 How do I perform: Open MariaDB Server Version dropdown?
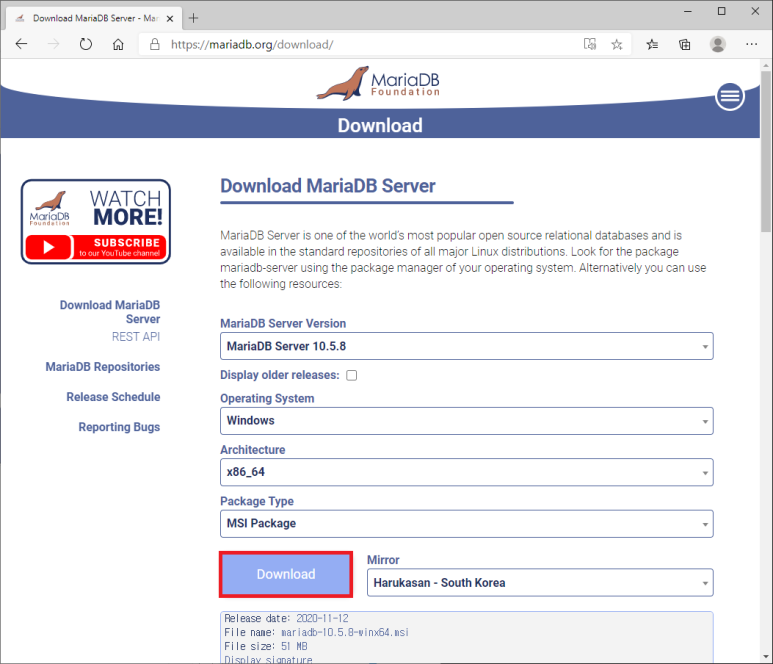coord(466,346)
